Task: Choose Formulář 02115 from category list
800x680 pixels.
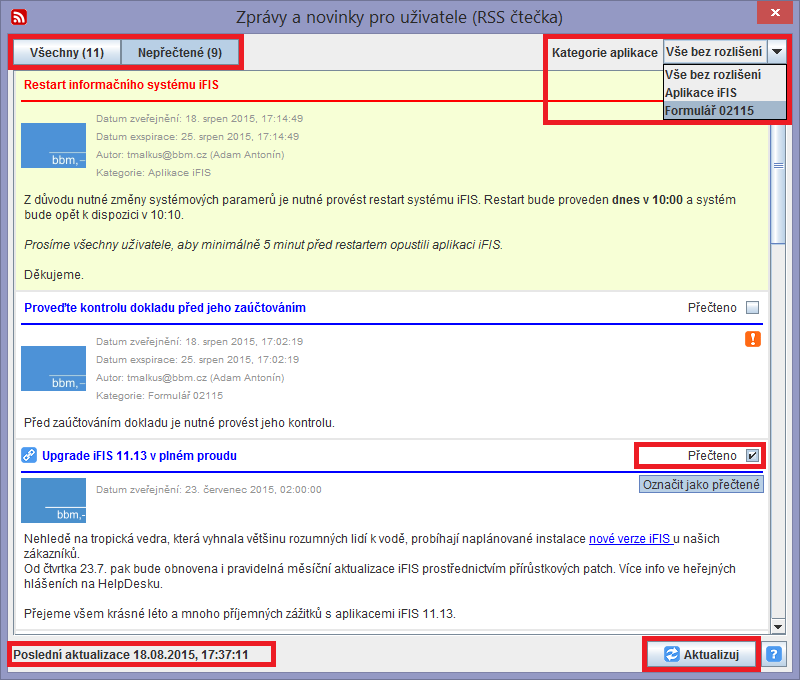Action: [724, 111]
